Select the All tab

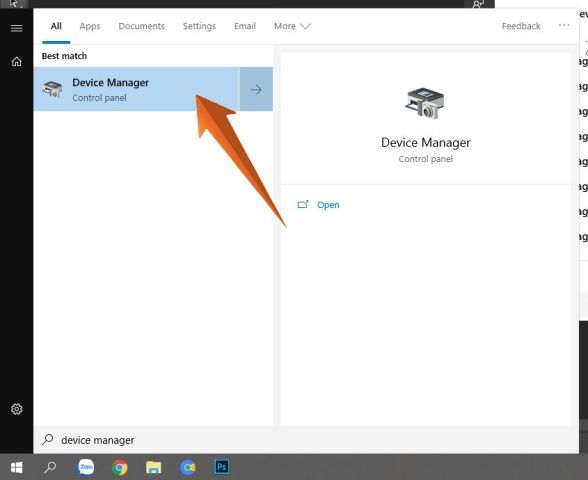56,26
